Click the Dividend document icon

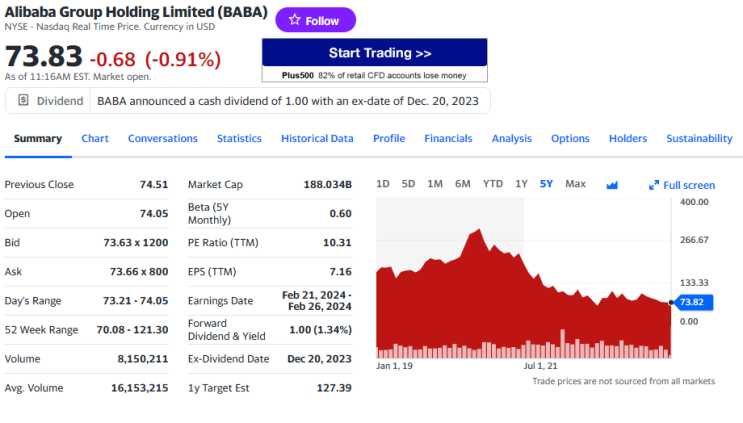23,101
